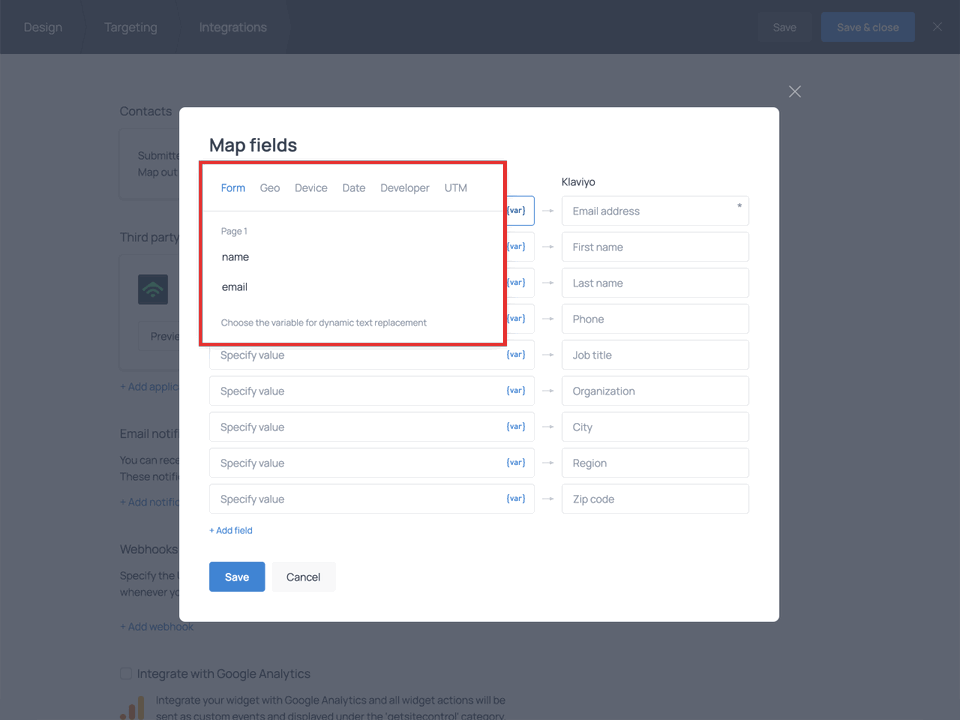960x720 pixels.
Task: Switch to the Geo variables tab
Action: click(x=270, y=188)
